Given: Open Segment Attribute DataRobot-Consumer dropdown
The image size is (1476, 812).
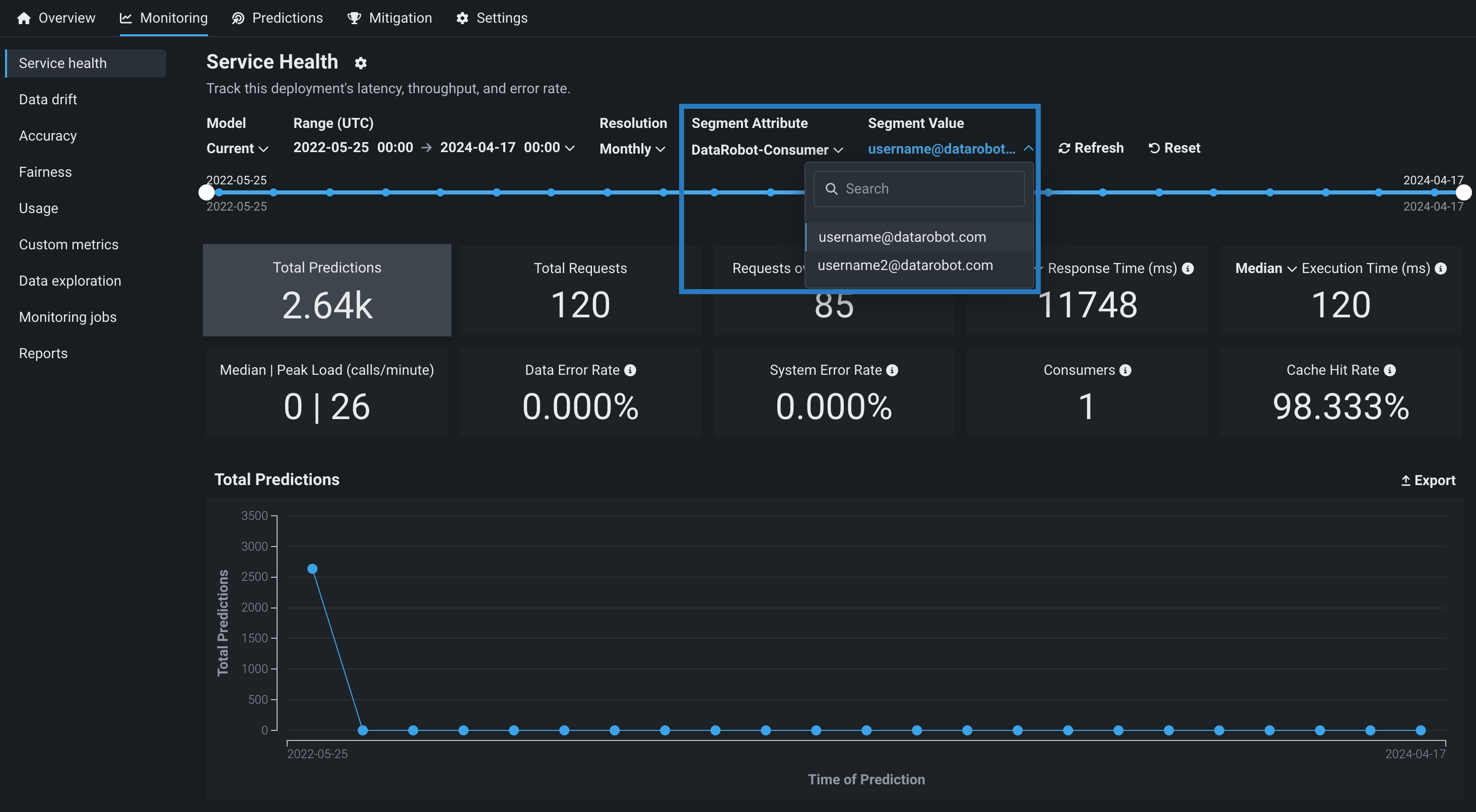Looking at the screenshot, I should pyautogui.click(x=767, y=150).
